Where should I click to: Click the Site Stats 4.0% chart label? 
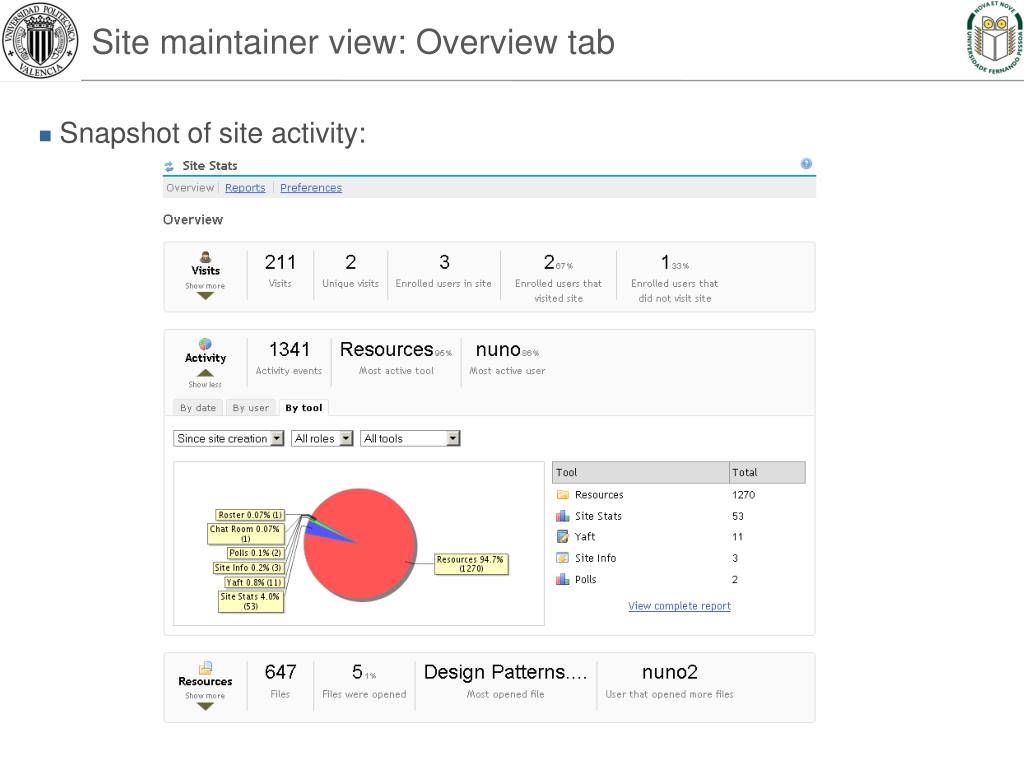tap(251, 601)
